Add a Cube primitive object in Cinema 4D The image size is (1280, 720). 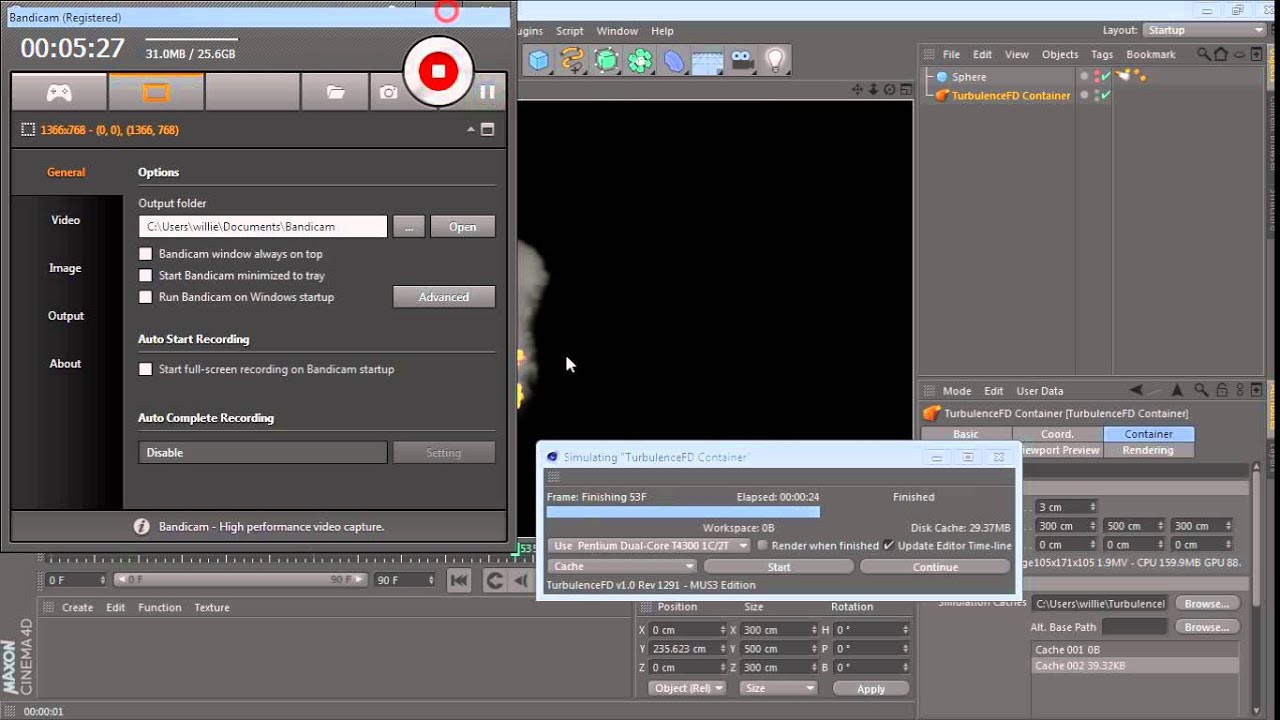point(539,61)
